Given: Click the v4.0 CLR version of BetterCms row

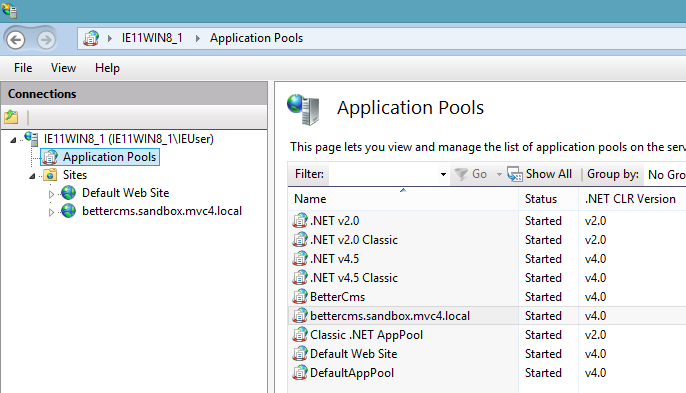Looking at the screenshot, I should [595, 297].
